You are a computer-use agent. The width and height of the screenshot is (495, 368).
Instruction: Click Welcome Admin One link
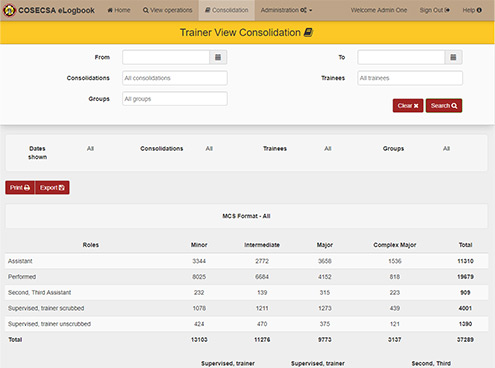coord(379,10)
